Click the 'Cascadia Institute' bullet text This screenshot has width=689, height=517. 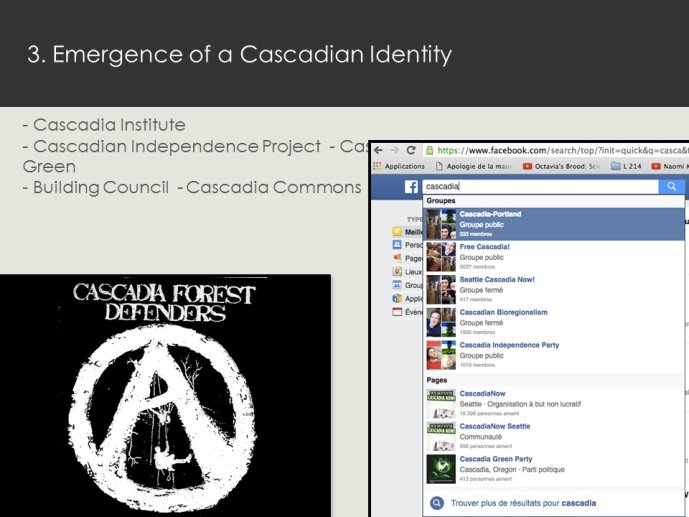pos(109,125)
